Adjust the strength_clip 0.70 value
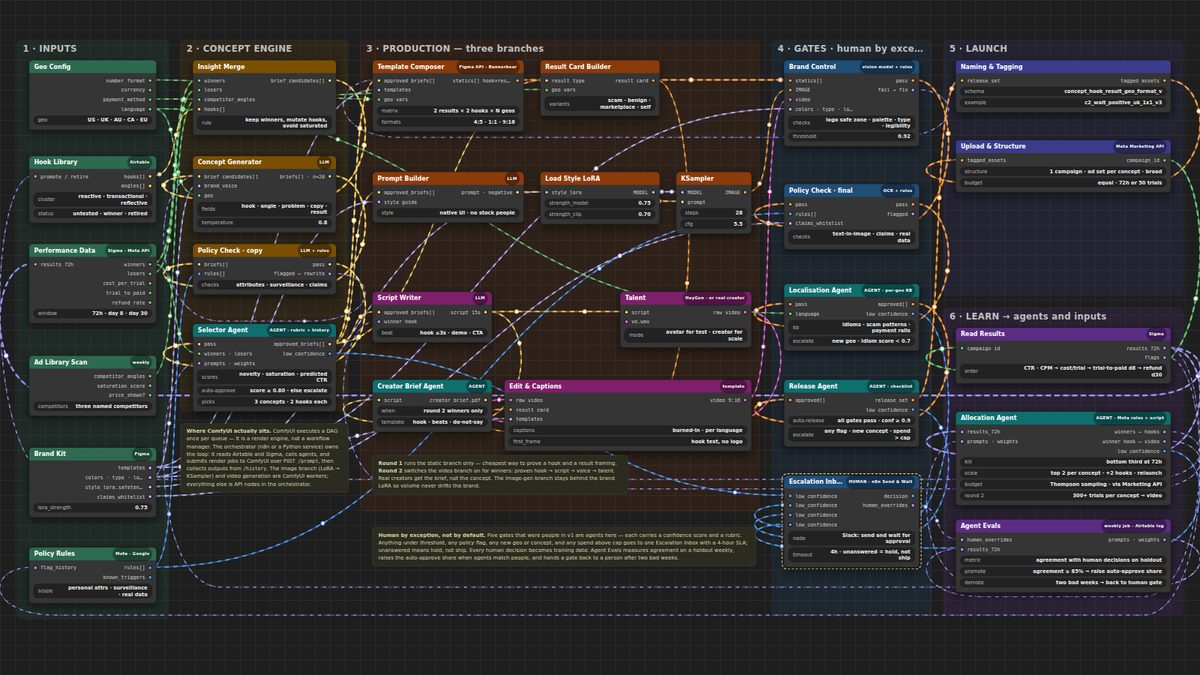The width and height of the screenshot is (1200, 675). click(x=600, y=214)
